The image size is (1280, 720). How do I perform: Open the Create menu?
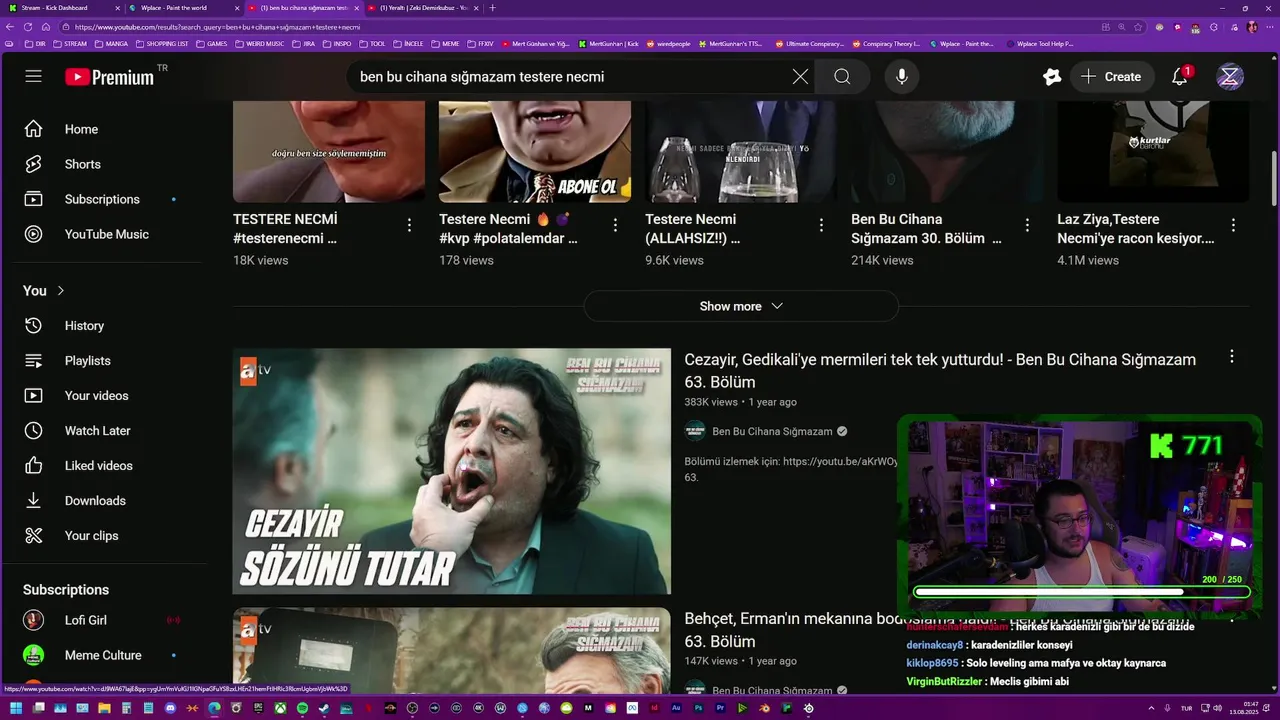pyautogui.click(x=1111, y=76)
